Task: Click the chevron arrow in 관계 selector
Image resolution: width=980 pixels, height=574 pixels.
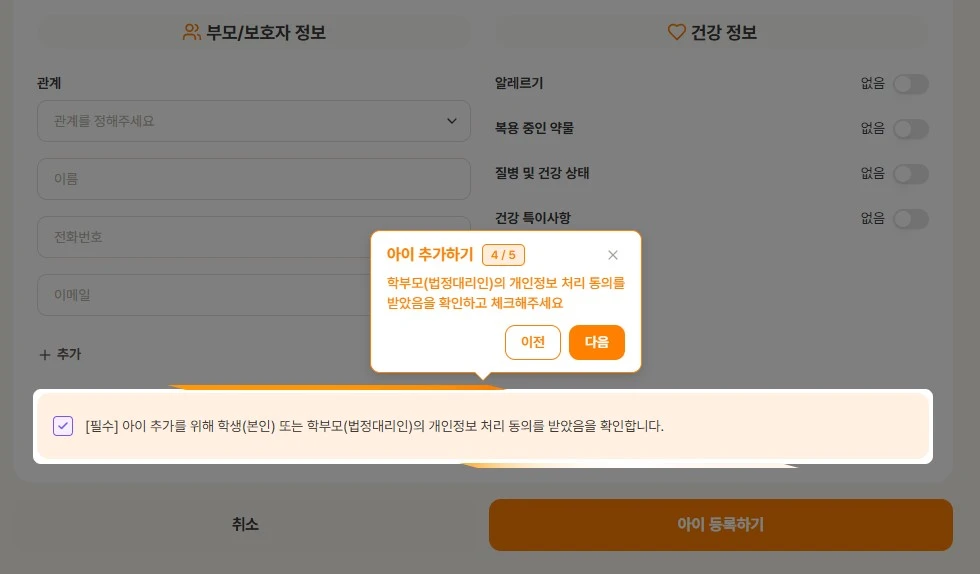Action: point(451,121)
